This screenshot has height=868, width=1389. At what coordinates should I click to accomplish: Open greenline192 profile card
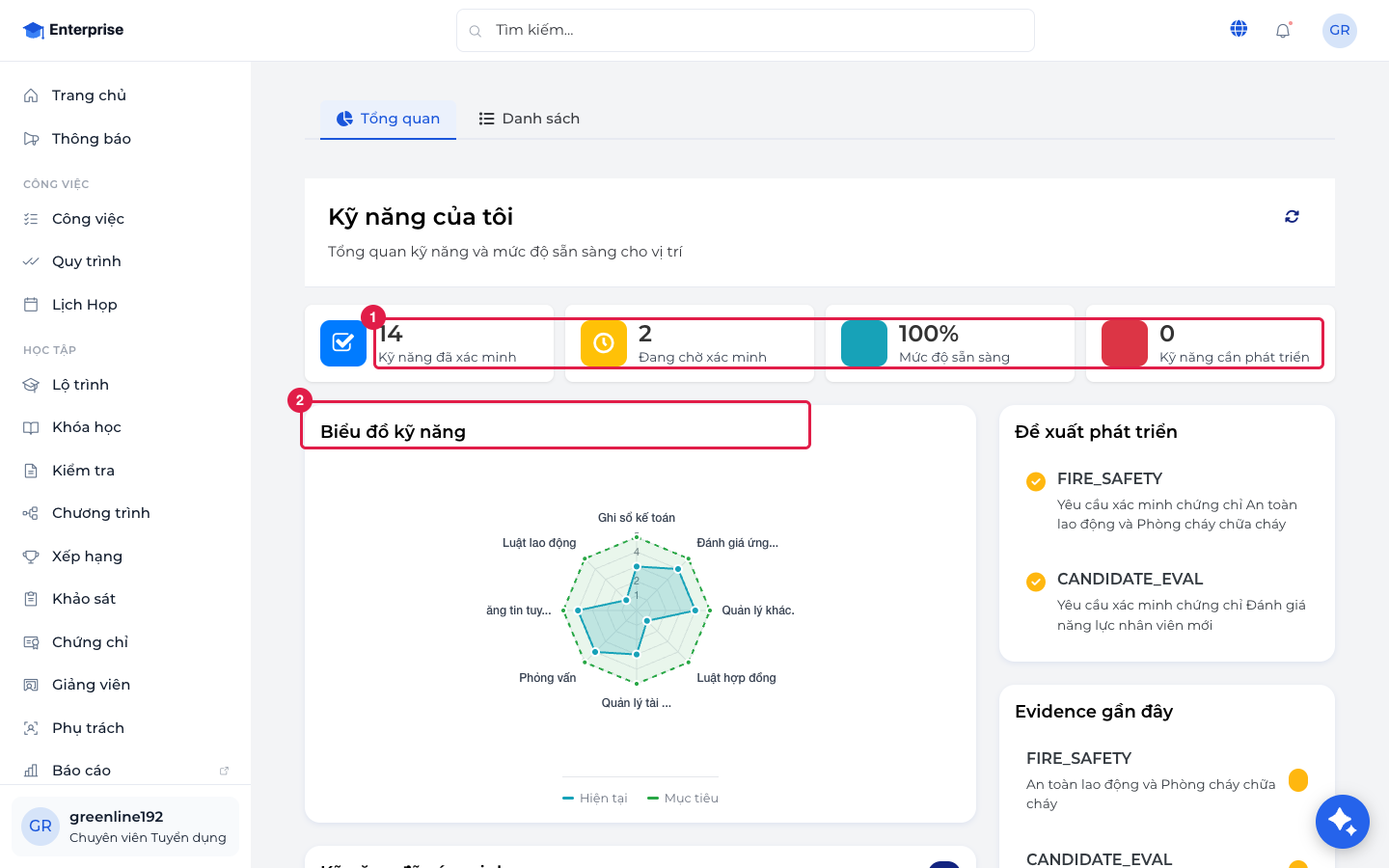point(125,827)
